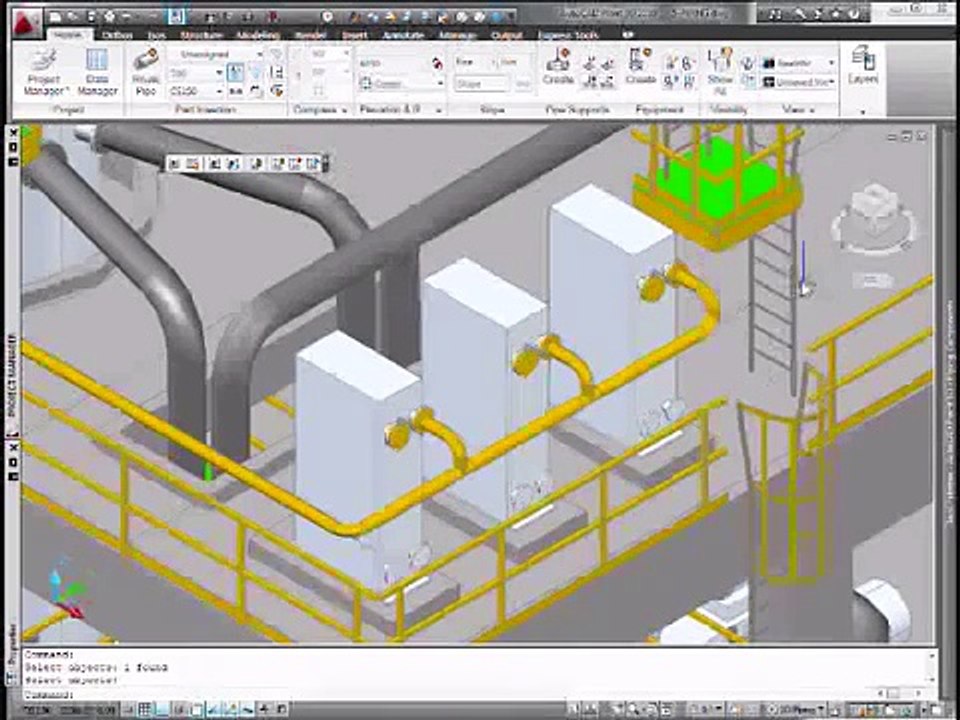Click the Slope value input field

click(x=481, y=84)
